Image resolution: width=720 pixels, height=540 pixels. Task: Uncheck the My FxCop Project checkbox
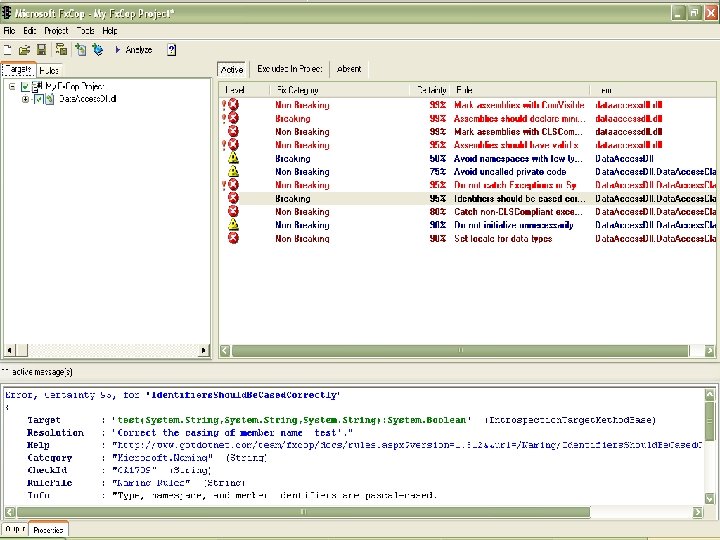click(26, 87)
